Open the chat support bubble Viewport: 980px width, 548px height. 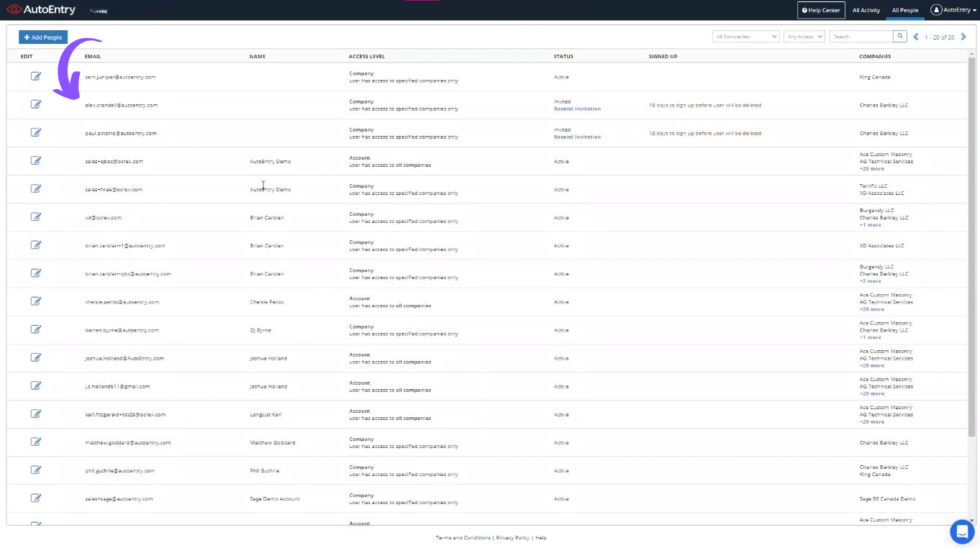961,531
